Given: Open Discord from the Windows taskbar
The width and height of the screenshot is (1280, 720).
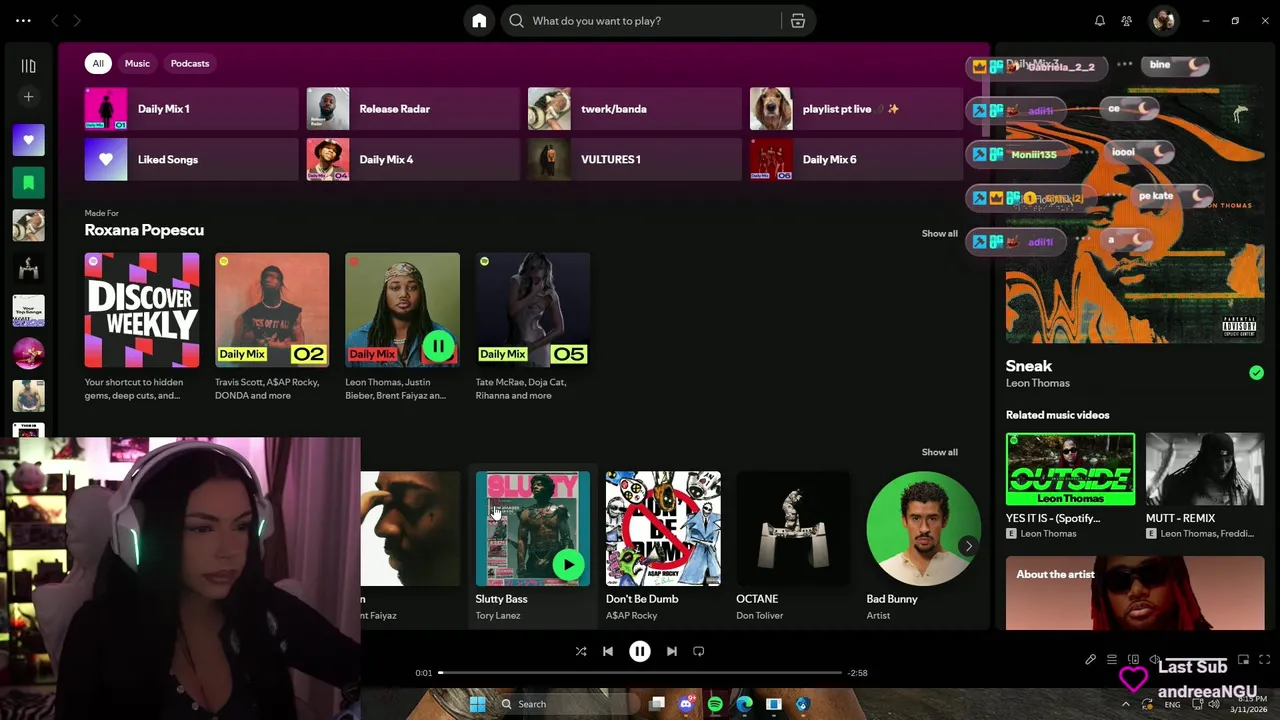Looking at the screenshot, I should point(686,704).
